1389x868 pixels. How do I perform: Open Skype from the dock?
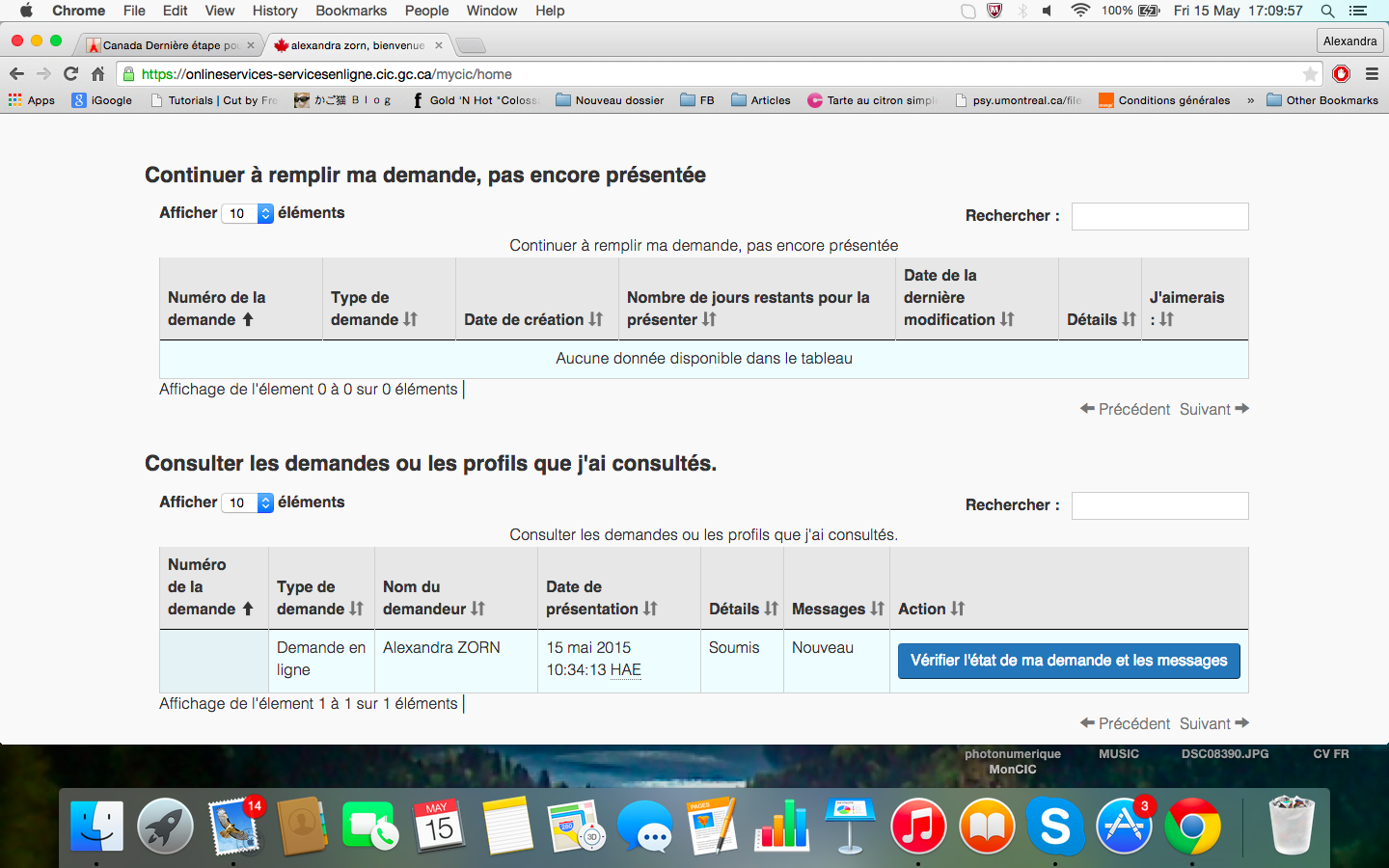coord(1055,827)
